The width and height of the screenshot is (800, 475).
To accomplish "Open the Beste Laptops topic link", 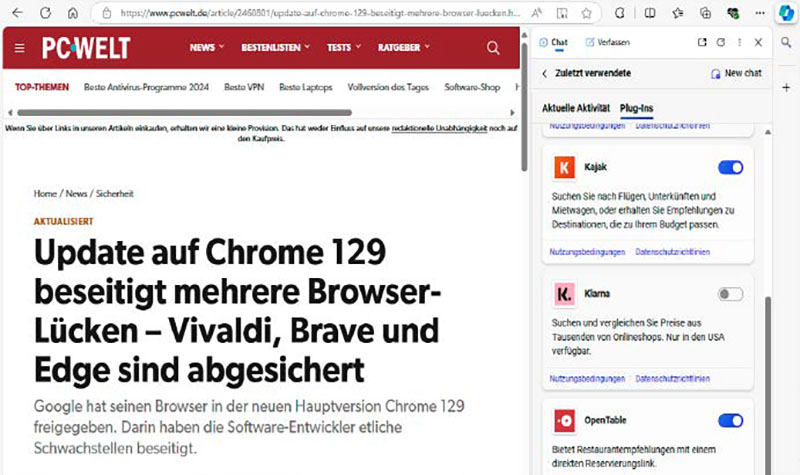I will coord(306,87).
